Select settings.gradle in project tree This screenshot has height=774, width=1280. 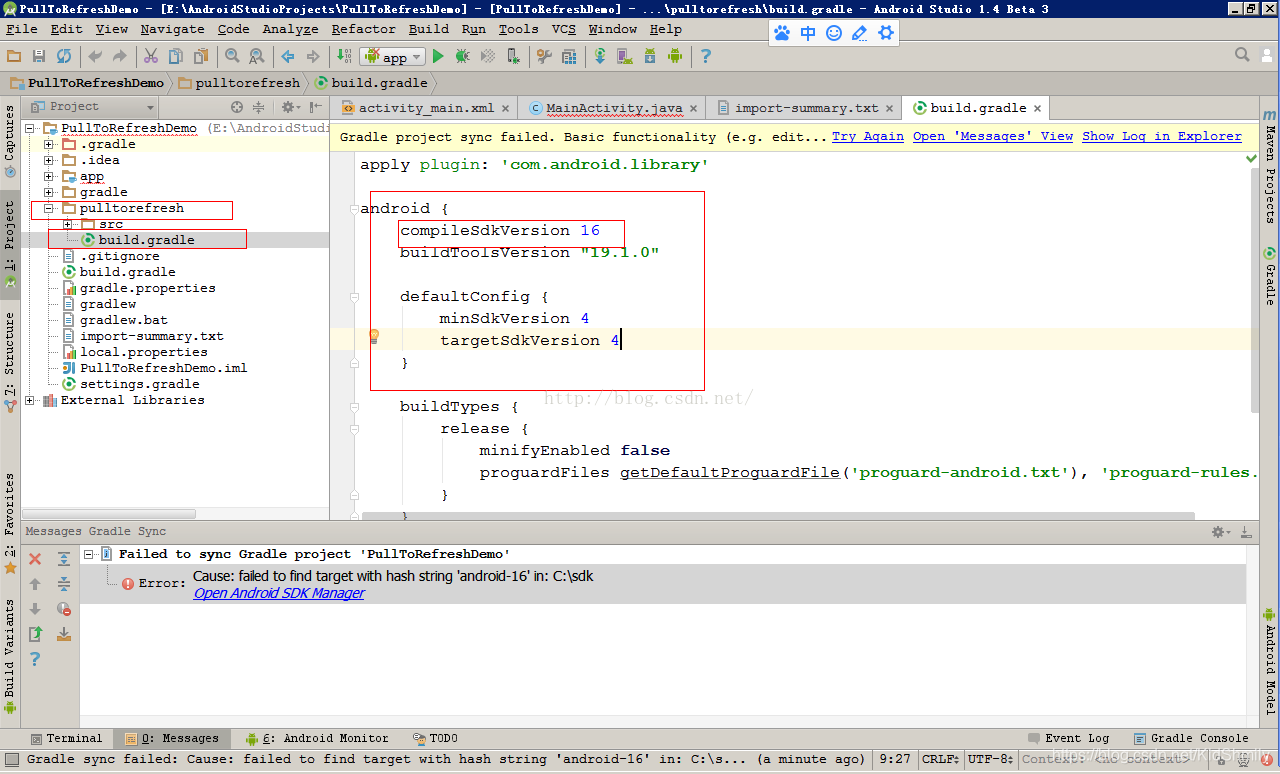[x=139, y=384]
